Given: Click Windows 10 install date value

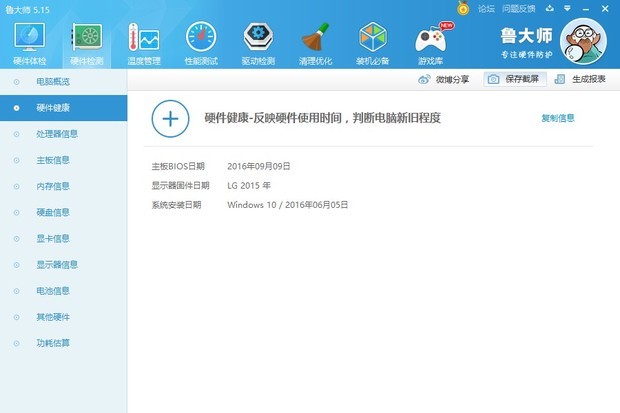Looking at the screenshot, I should tap(287, 205).
